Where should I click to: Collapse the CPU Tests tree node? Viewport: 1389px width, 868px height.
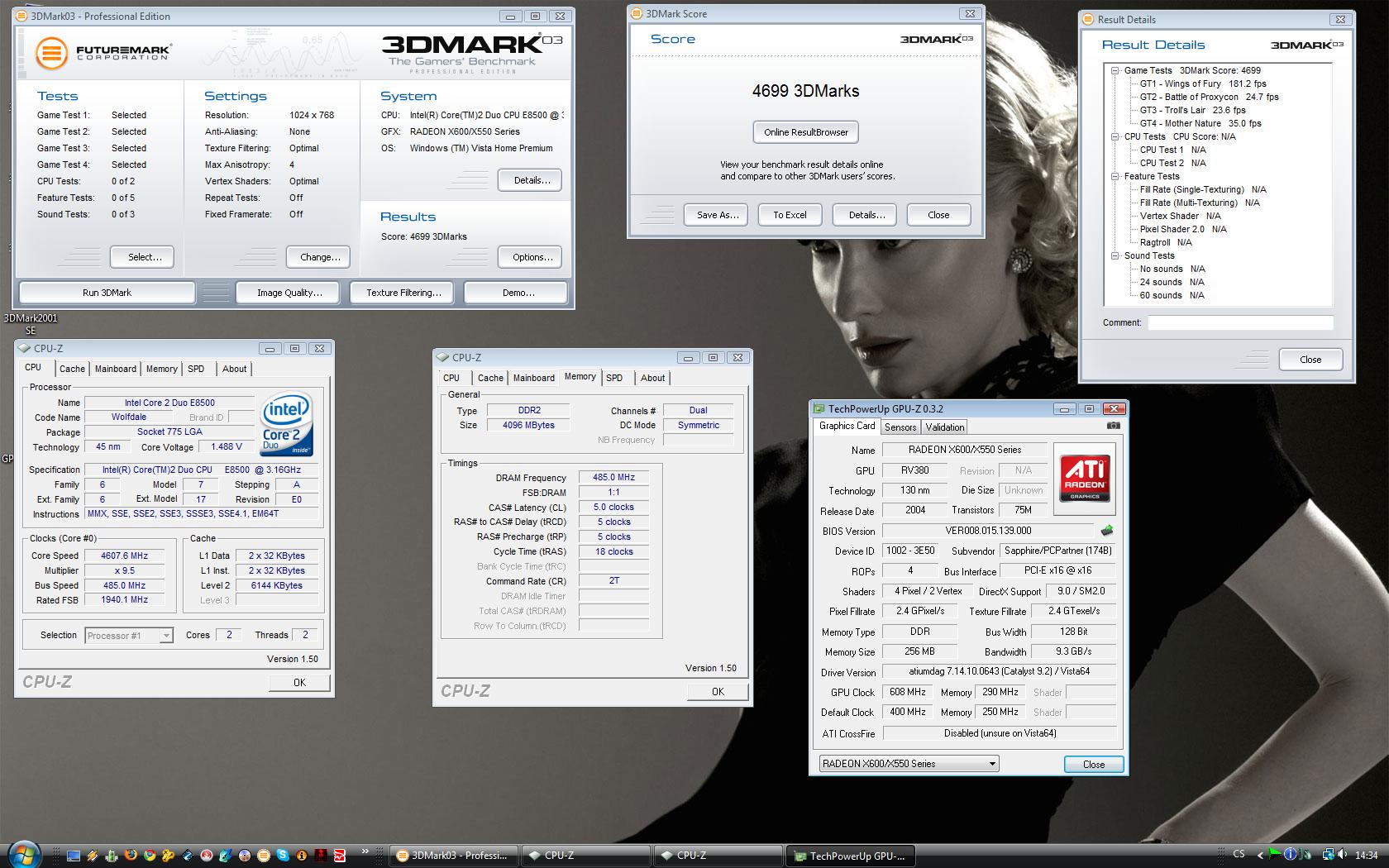(1115, 136)
